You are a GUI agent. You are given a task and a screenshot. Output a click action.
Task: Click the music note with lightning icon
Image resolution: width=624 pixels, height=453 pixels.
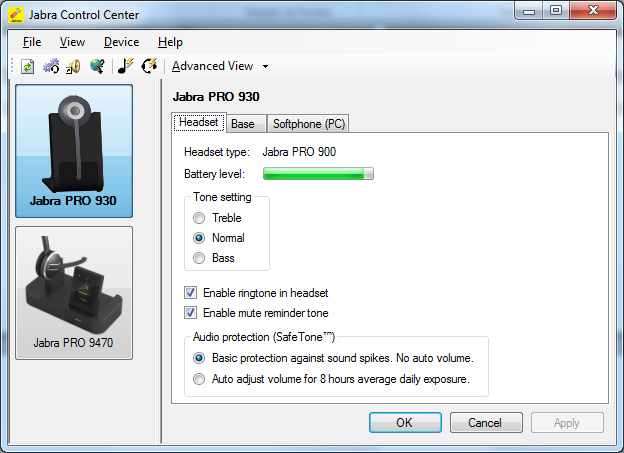[x=126, y=66]
